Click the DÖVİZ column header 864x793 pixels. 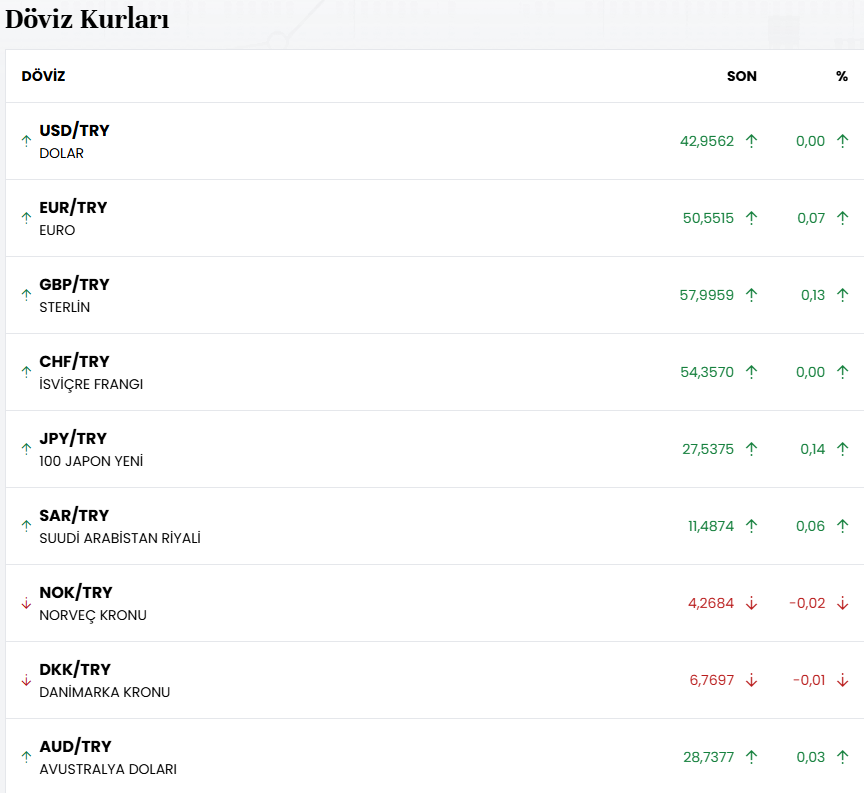pos(43,76)
